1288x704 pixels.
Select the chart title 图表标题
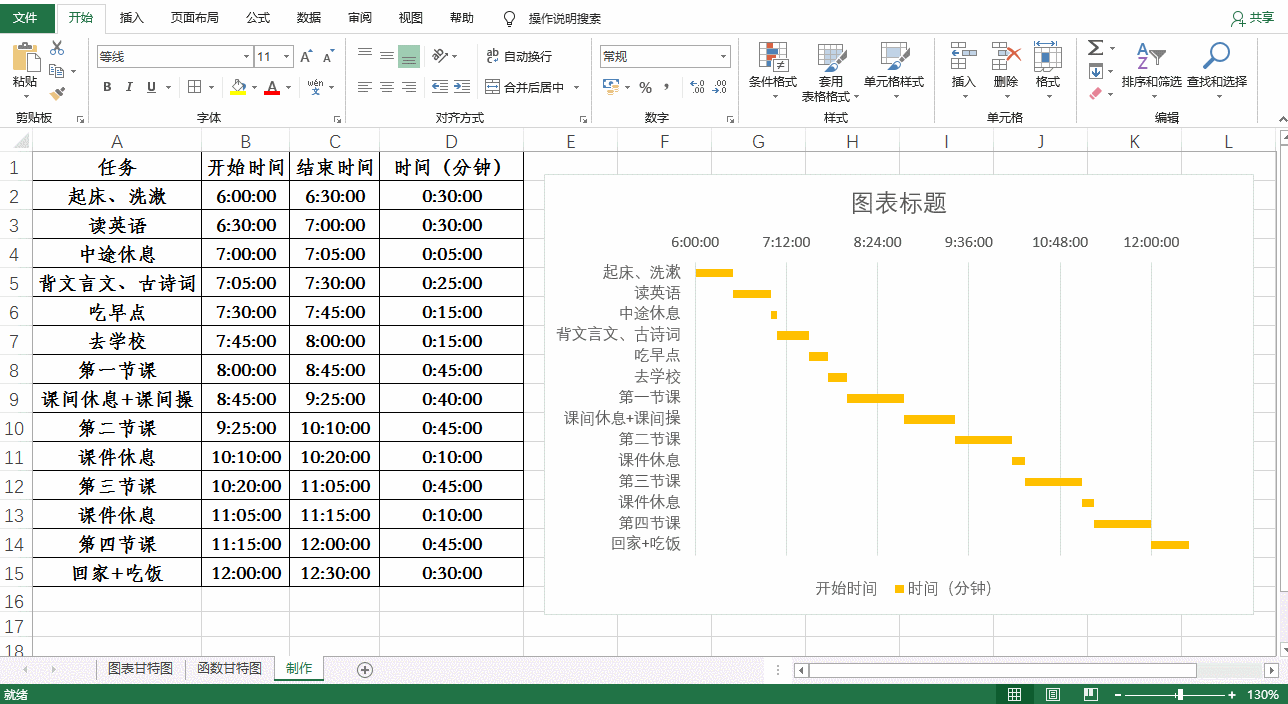pos(899,203)
